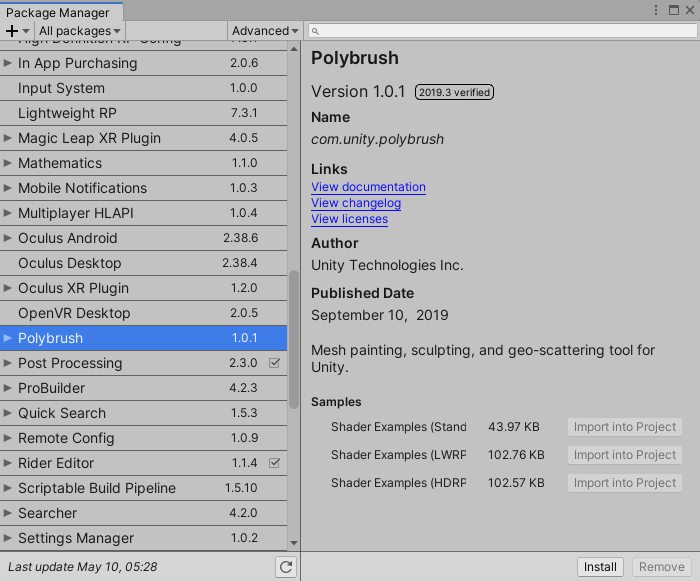
Task: Select the Settings Manager package name
Action: point(76,538)
